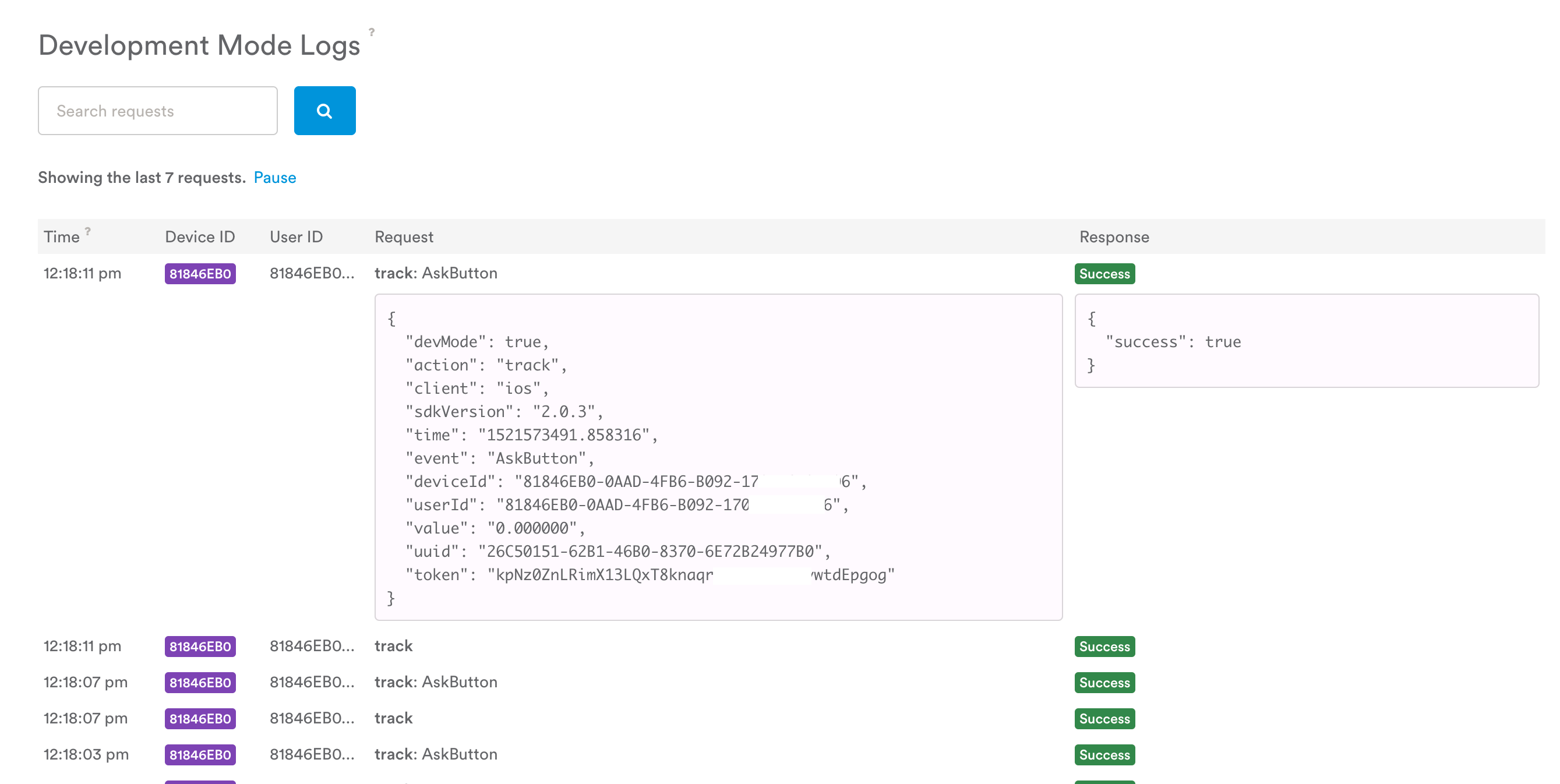Click the "action": "track" JSON line

point(486,365)
